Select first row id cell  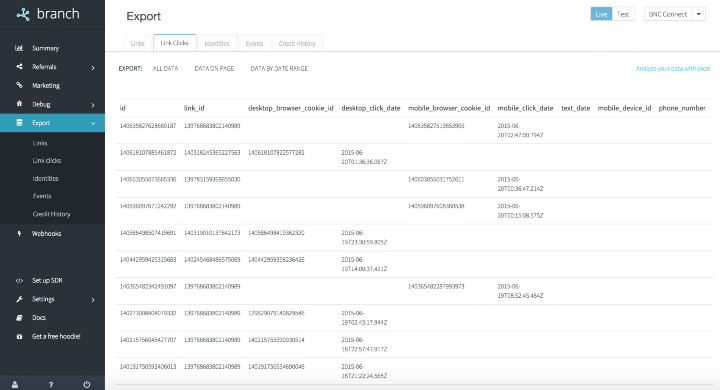point(148,125)
